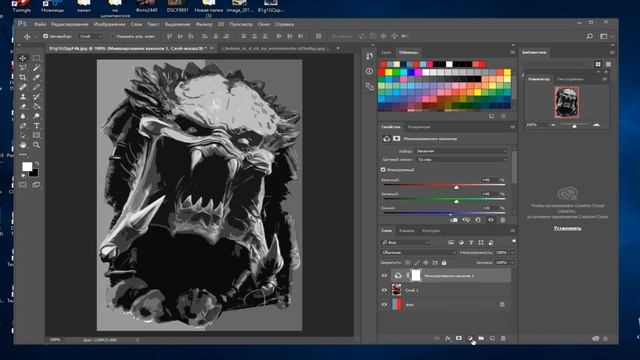Open Контуры tab in Layers panel
640x360 pixels.
431,231
